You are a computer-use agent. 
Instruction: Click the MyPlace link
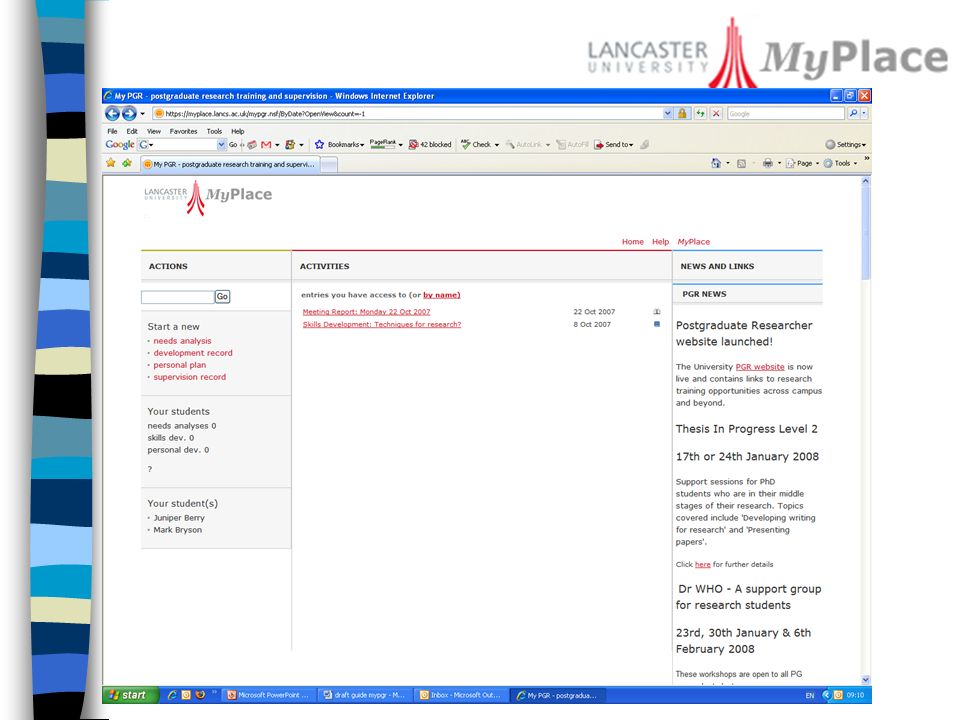pyautogui.click(x=693, y=242)
